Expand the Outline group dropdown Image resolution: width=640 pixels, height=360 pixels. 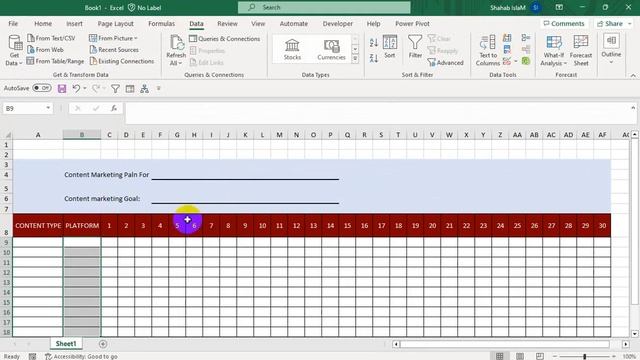[611, 62]
